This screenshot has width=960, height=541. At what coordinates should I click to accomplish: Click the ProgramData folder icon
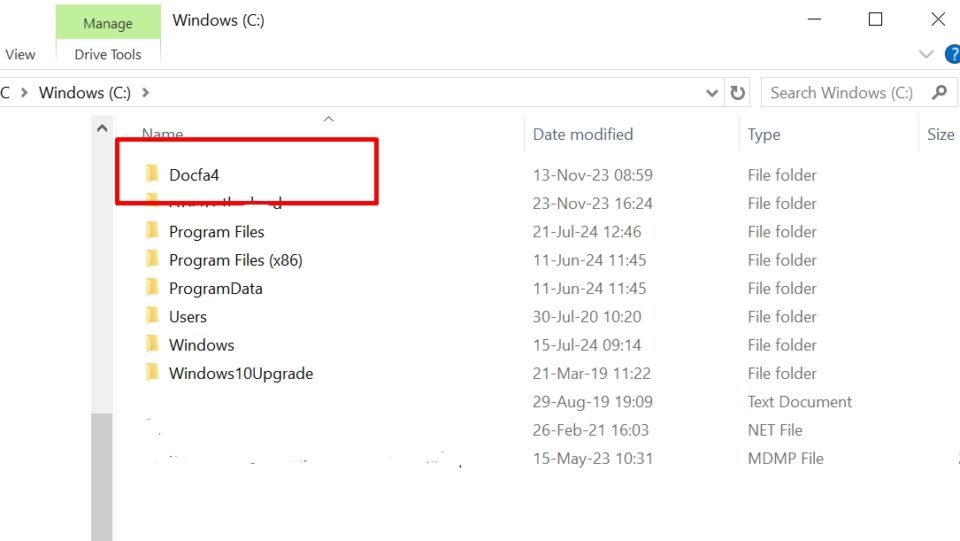click(152, 288)
